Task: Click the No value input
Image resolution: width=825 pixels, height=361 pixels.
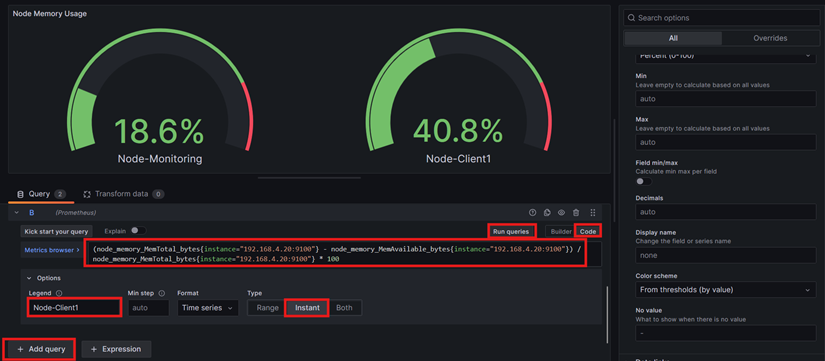Action: click(x=726, y=333)
